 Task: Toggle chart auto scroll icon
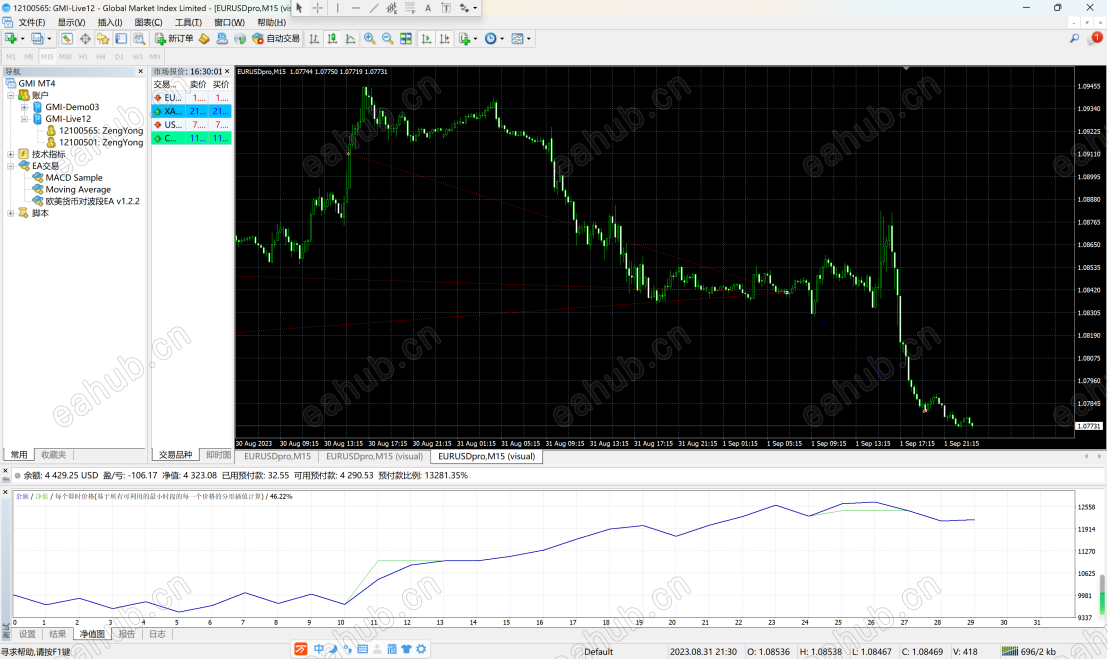tap(426, 39)
